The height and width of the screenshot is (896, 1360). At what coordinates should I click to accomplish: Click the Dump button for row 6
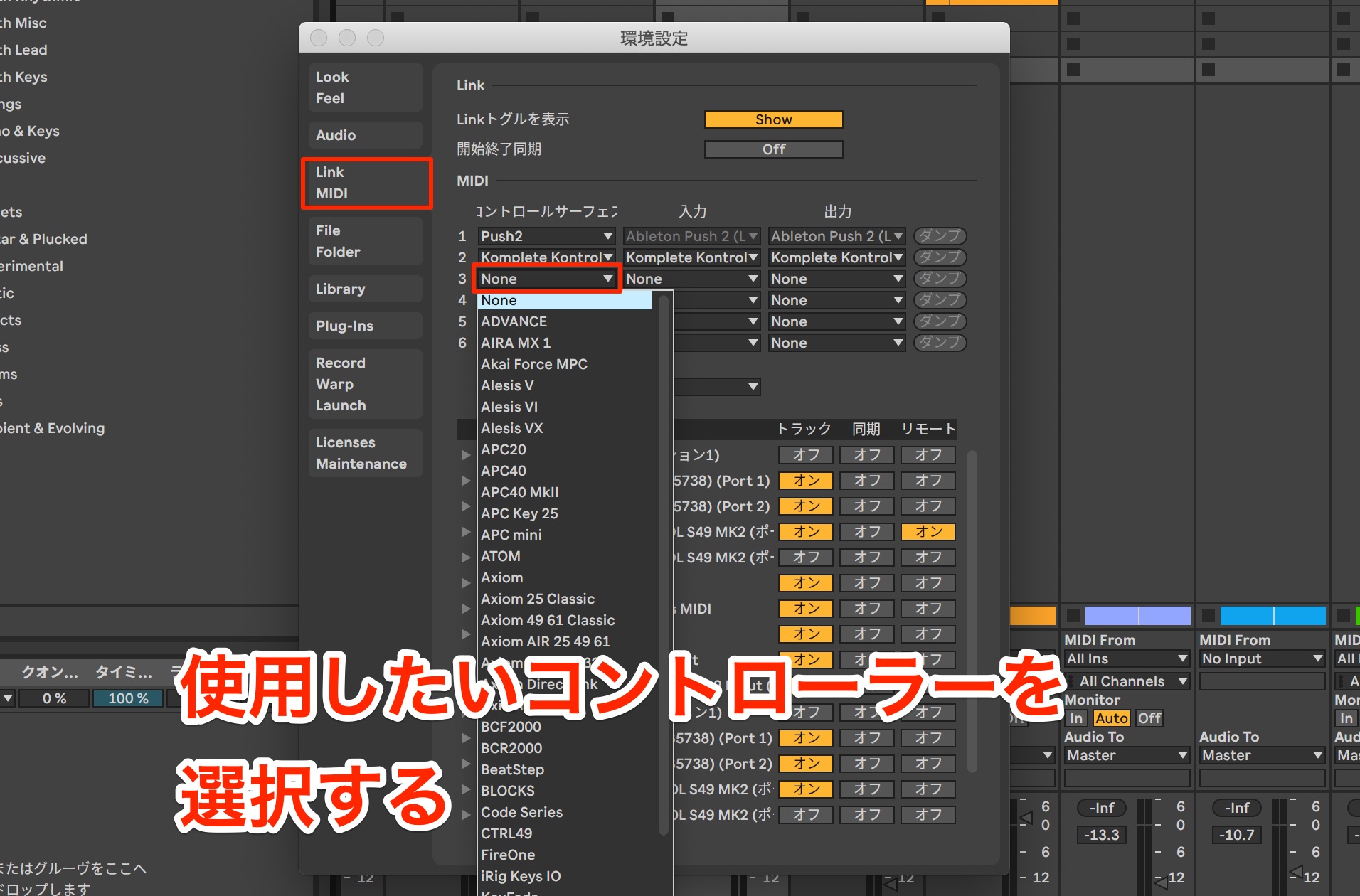click(x=940, y=343)
